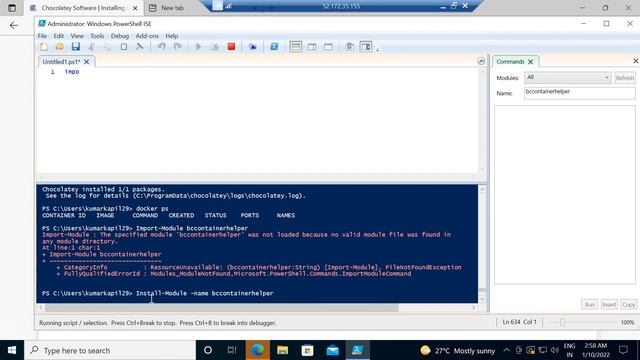
Task: Click the 'Type here to search' taskbar box
Action: pyautogui.click(x=110, y=350)
